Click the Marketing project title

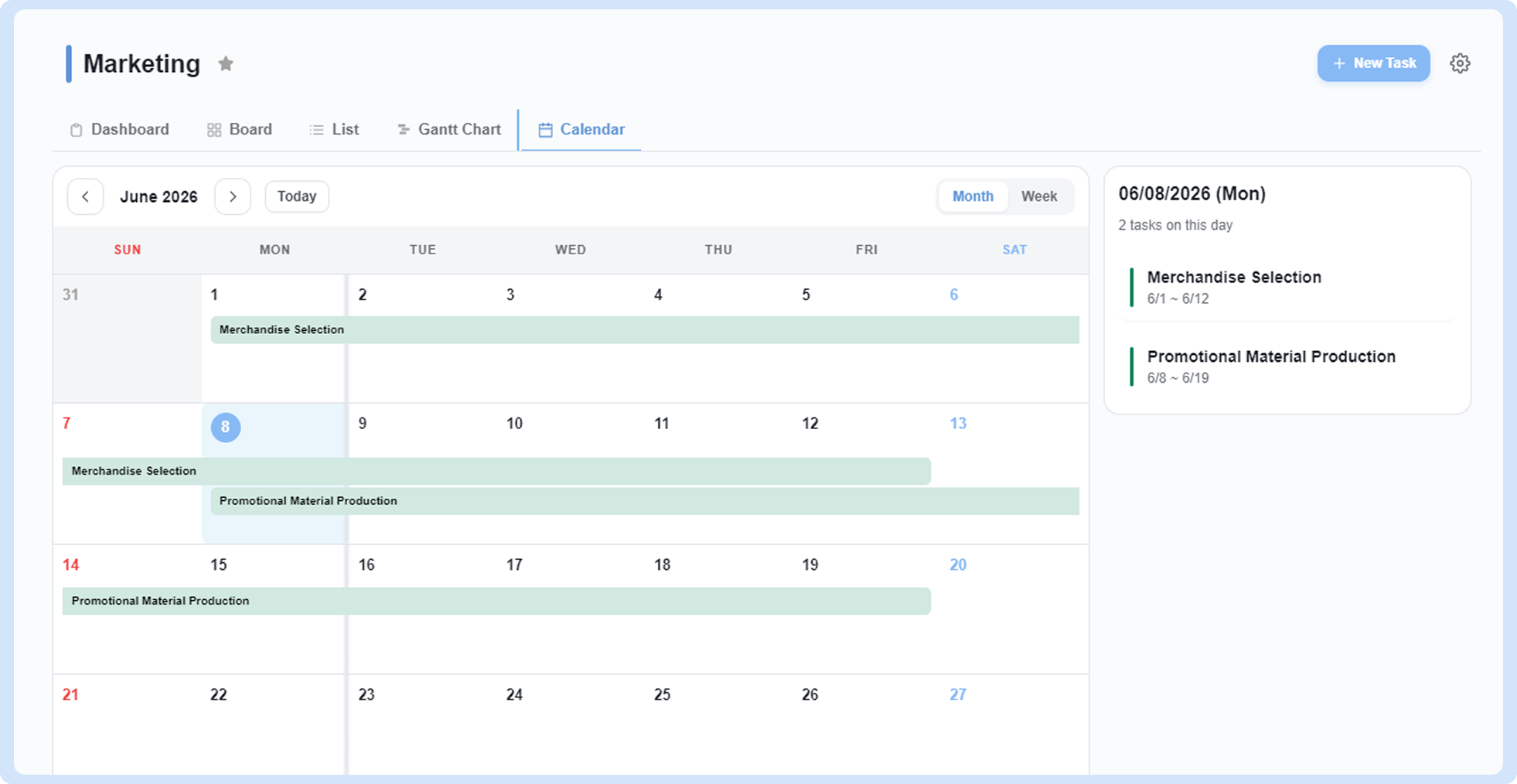click(x=141, y=63)
